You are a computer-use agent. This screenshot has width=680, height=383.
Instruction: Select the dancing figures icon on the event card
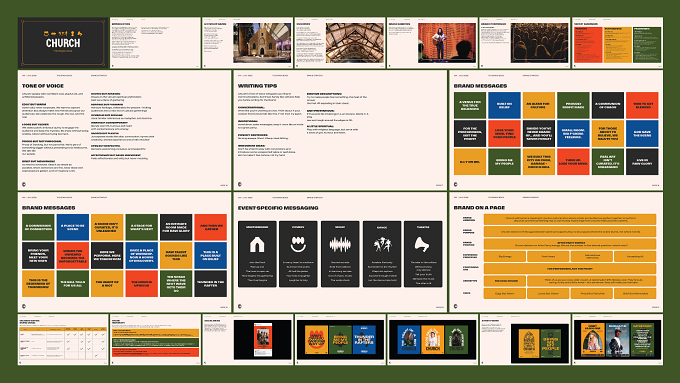pyautogui.click(x=382, y=245)
